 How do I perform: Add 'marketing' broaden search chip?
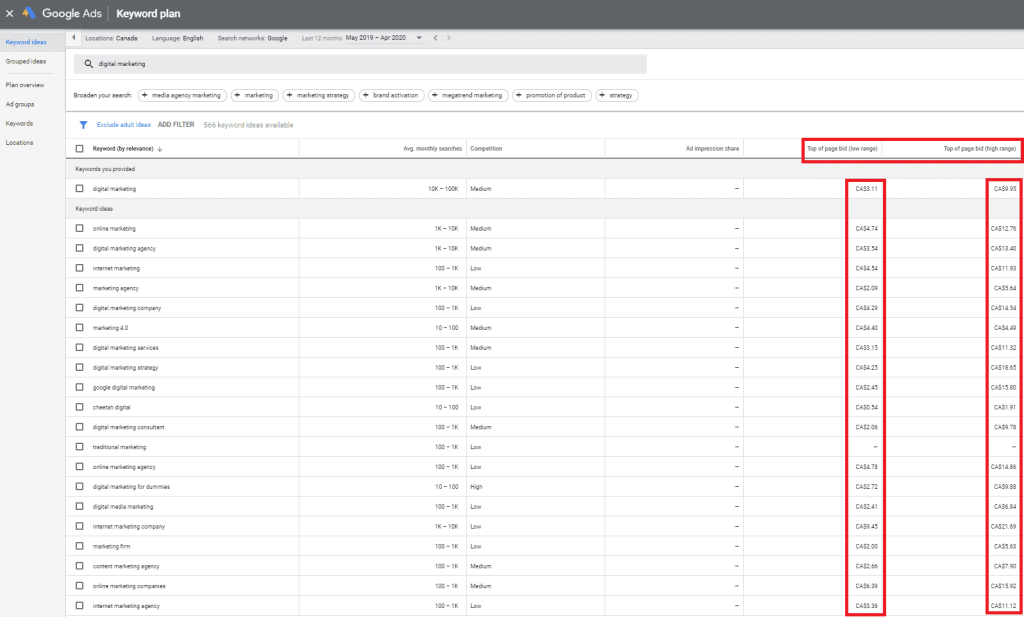(255, 95)
